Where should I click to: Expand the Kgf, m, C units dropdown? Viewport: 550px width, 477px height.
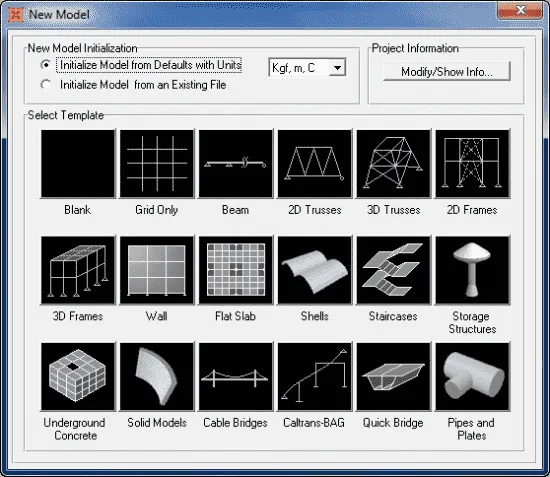point(337,67)
